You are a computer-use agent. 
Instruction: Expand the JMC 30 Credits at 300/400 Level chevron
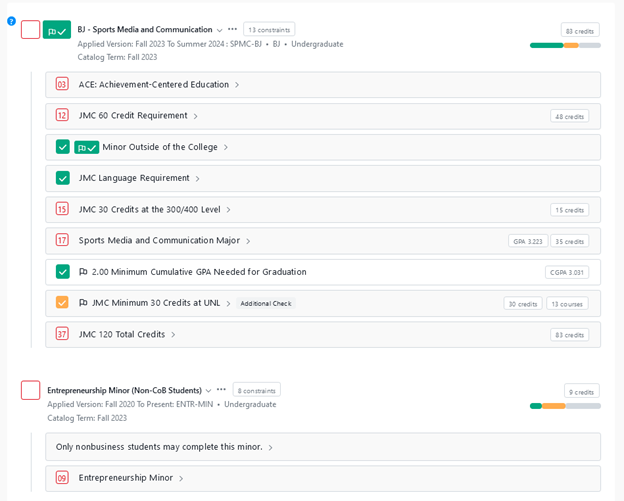pyautogui.click(x=228, y=210)
